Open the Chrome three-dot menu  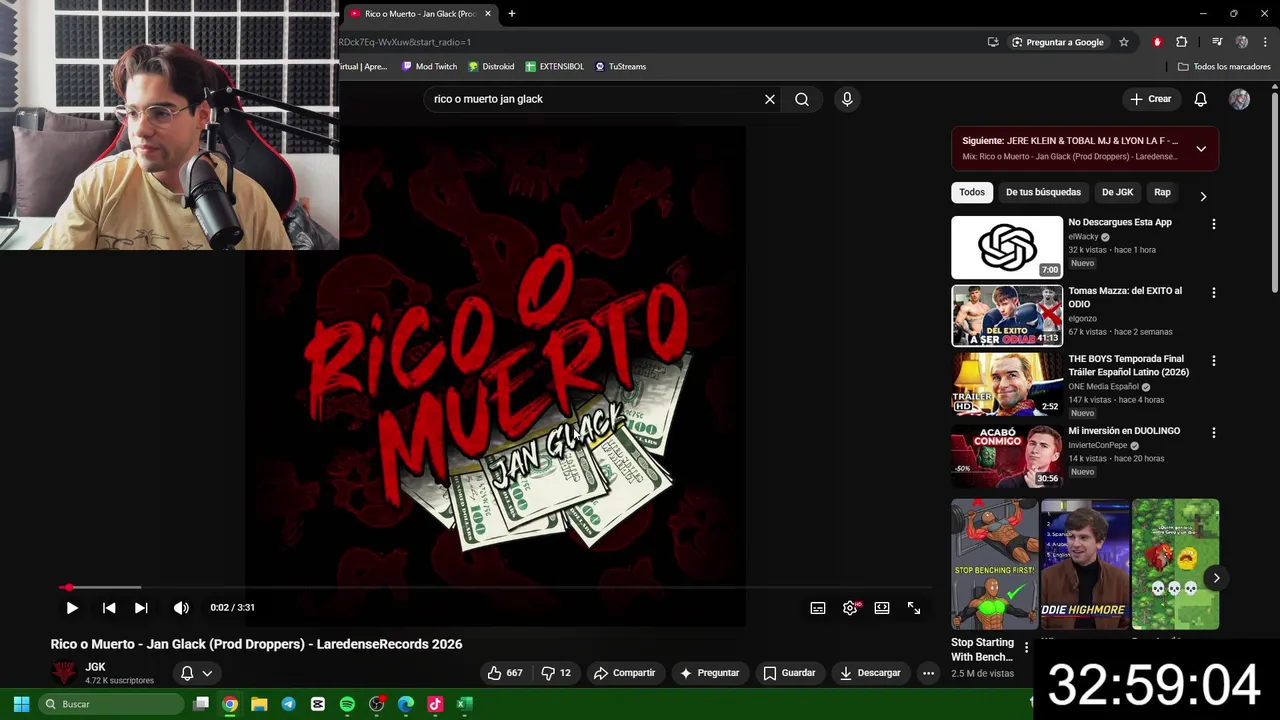(x=1265, y=42)
